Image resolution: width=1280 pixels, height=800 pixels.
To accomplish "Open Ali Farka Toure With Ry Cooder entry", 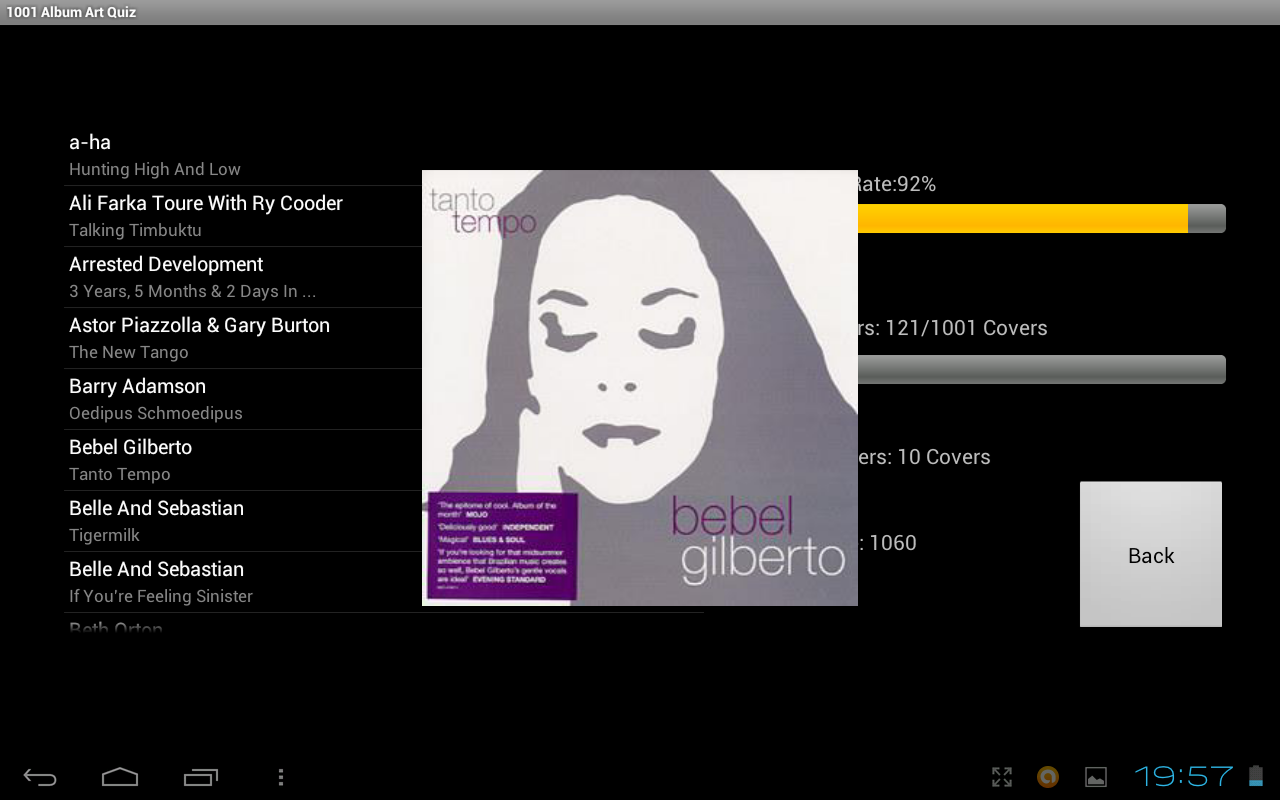I will (x=243, y=216).
